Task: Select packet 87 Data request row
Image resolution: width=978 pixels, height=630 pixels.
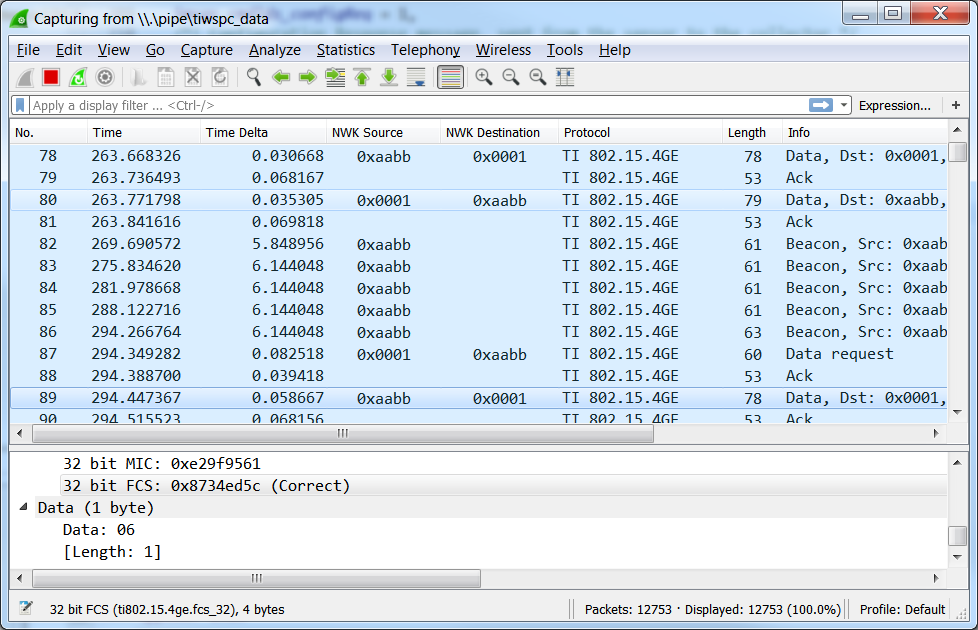Action: click(x=478, y=354)
